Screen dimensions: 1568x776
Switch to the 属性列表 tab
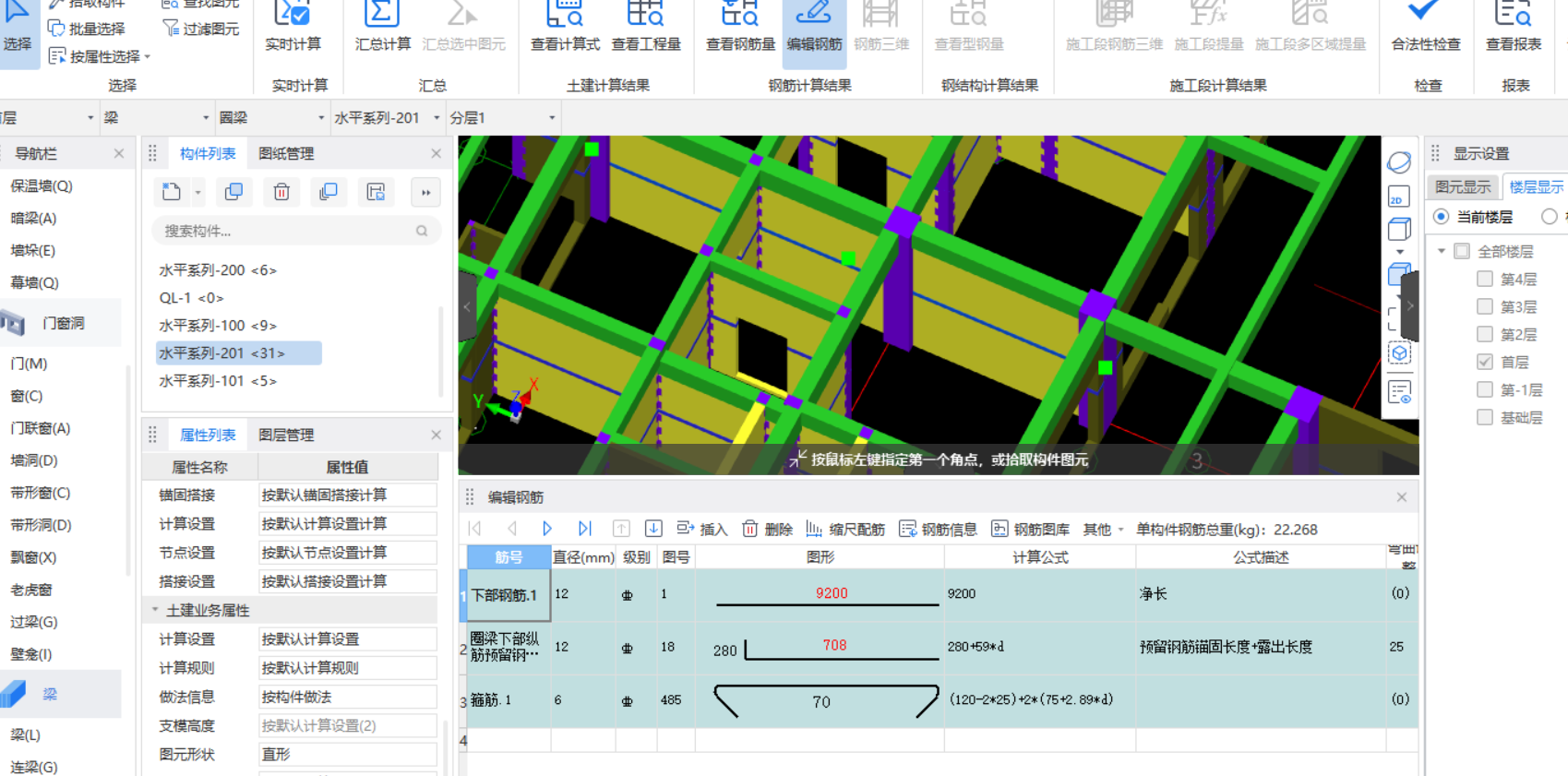click(x=208, y=436)
